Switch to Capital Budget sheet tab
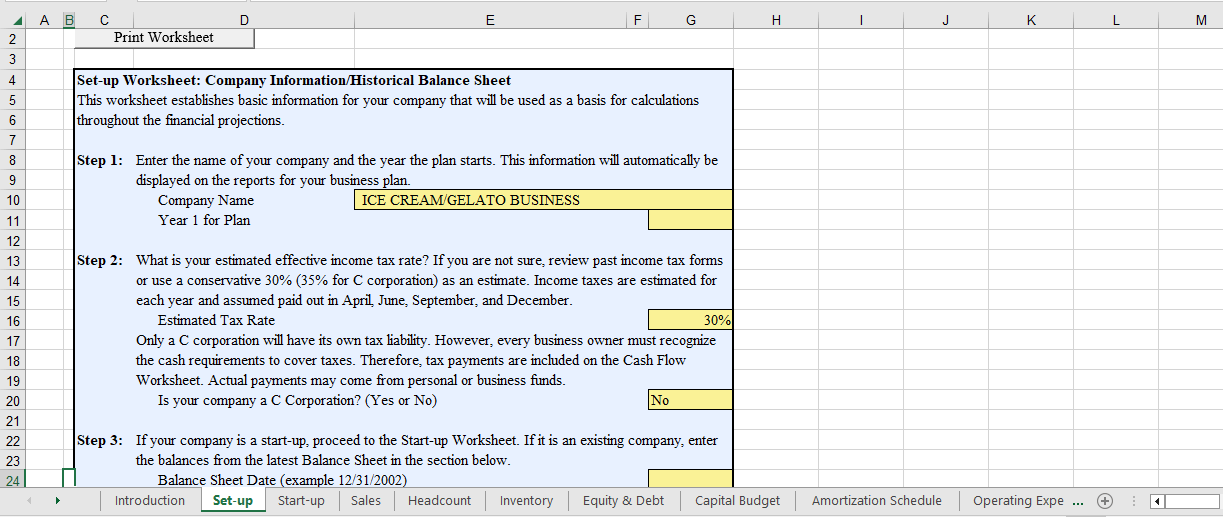The width and height of the screenshot is (1223, 517). pos(737,501)
